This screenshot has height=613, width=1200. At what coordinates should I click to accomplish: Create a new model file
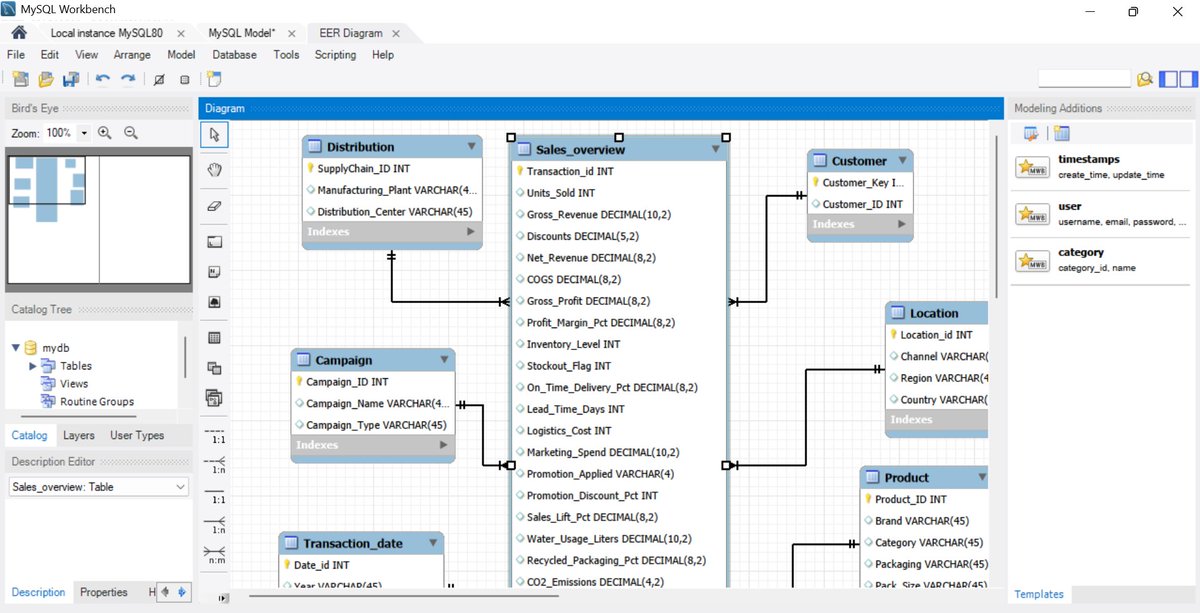tap(21, 79)
